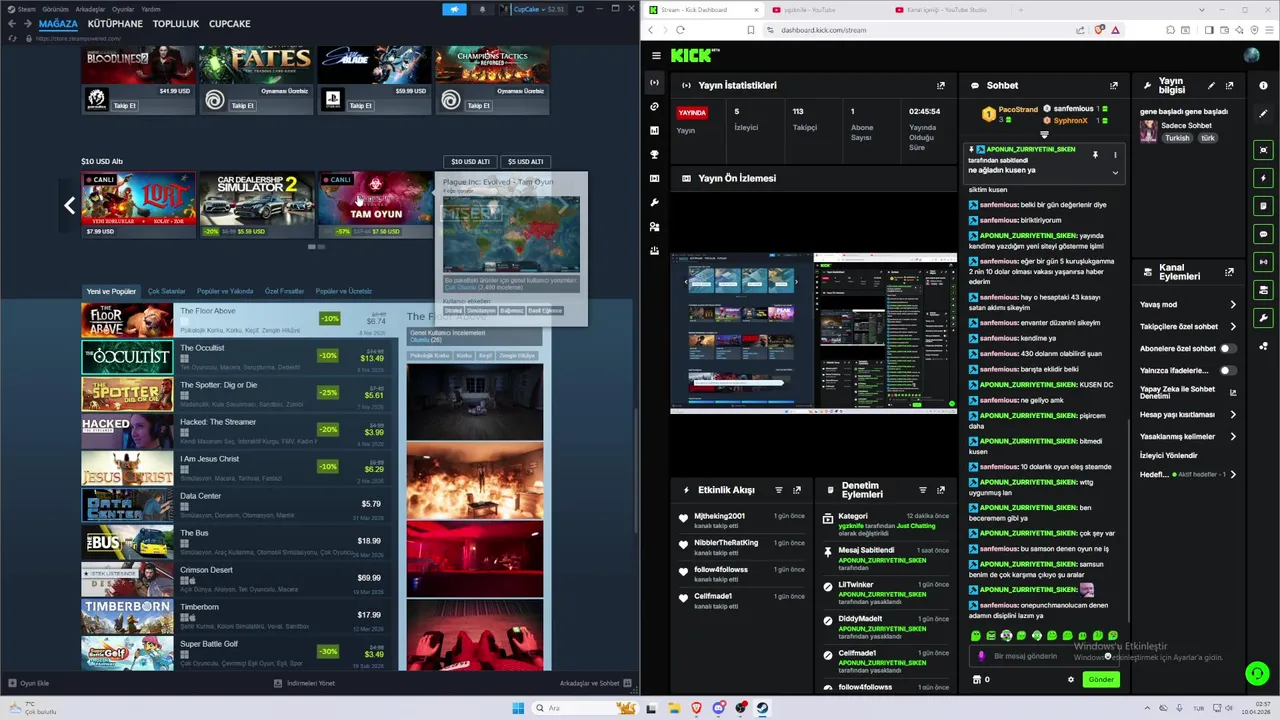Filter the Etkinlik Akışı feed
This screenshot has width=1280, height=720.
(779, 490)
